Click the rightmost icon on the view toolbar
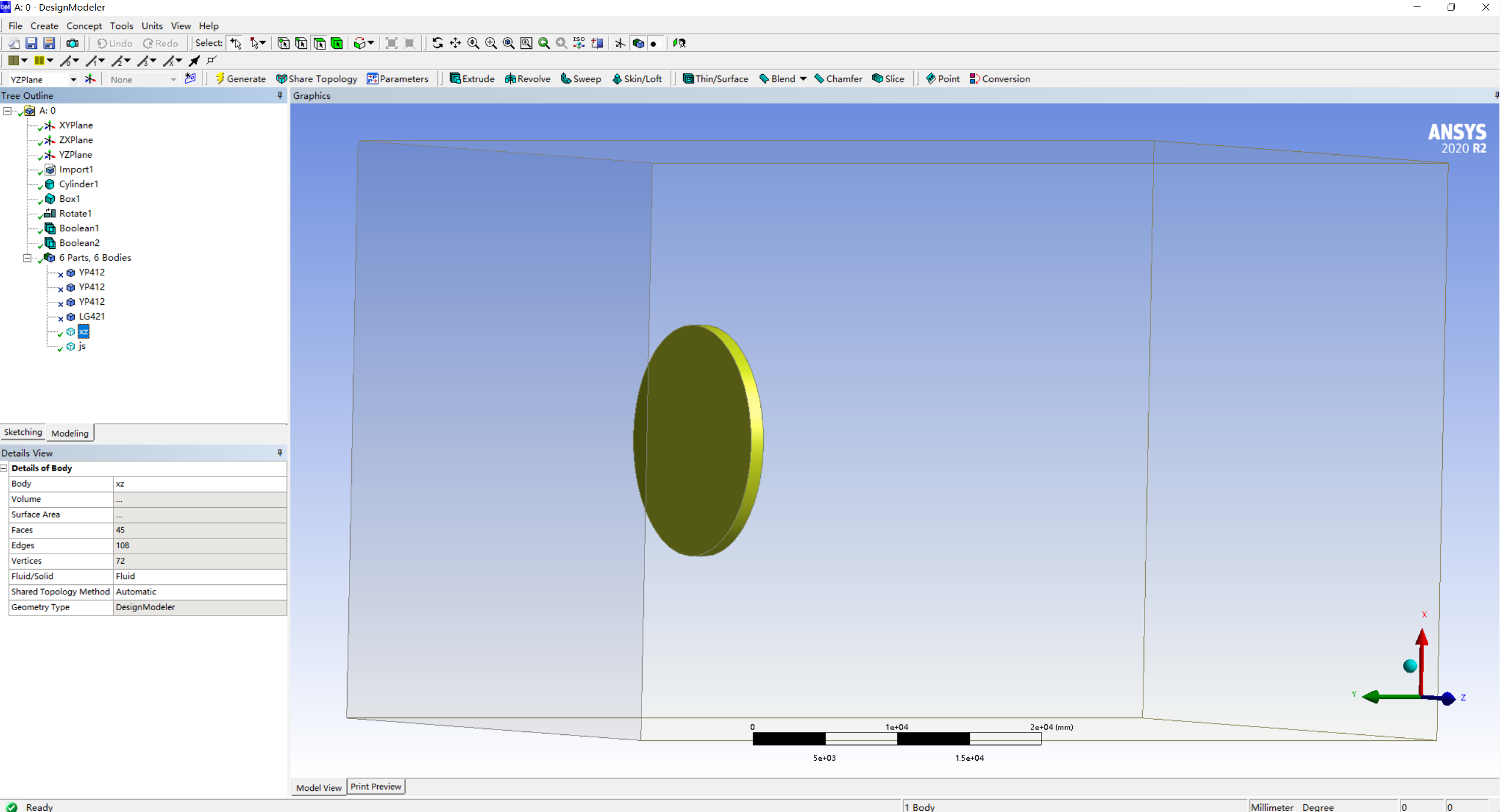1500x812 pixels. (680, 43)
